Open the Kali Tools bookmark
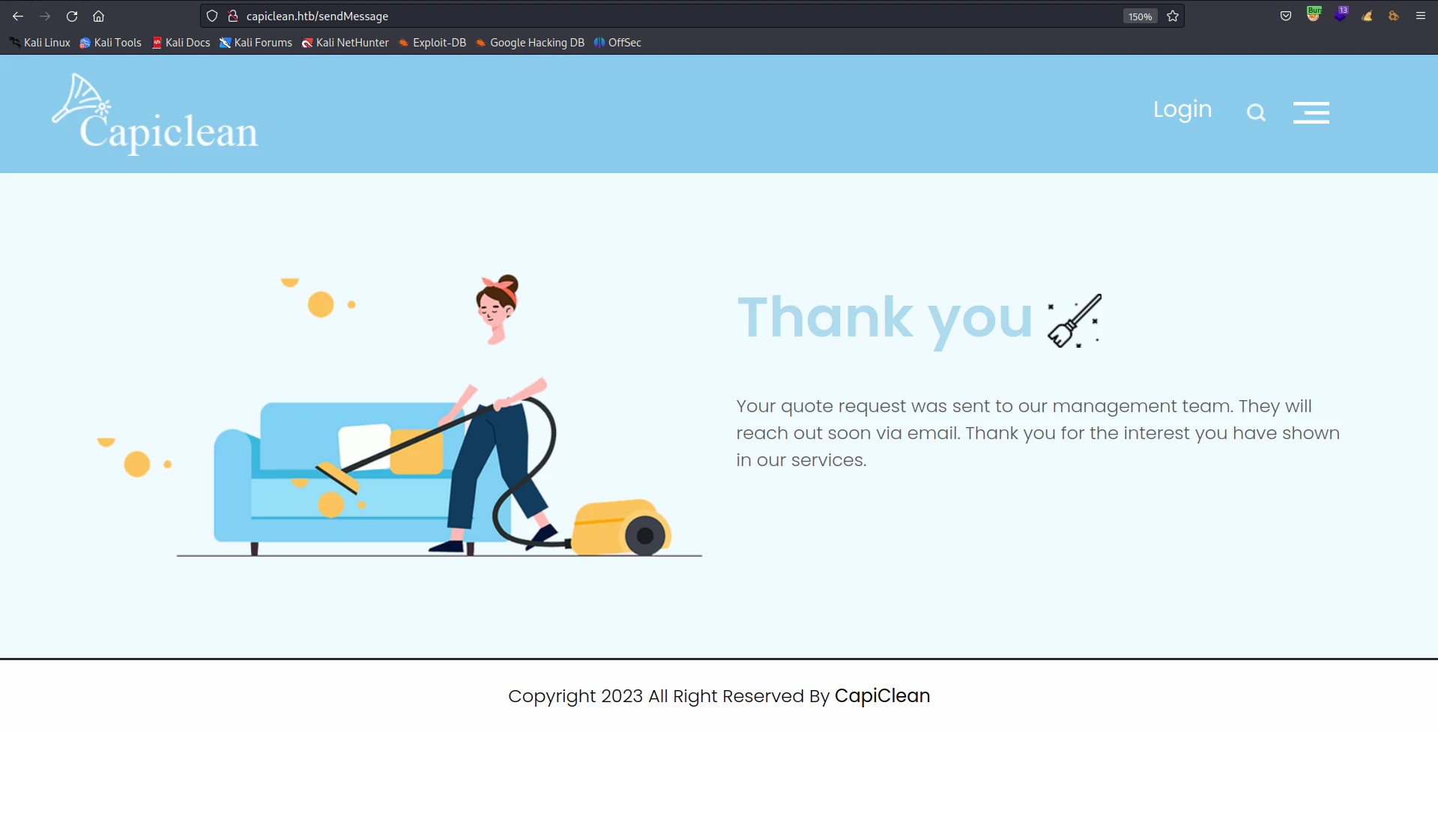 point(110,43)
